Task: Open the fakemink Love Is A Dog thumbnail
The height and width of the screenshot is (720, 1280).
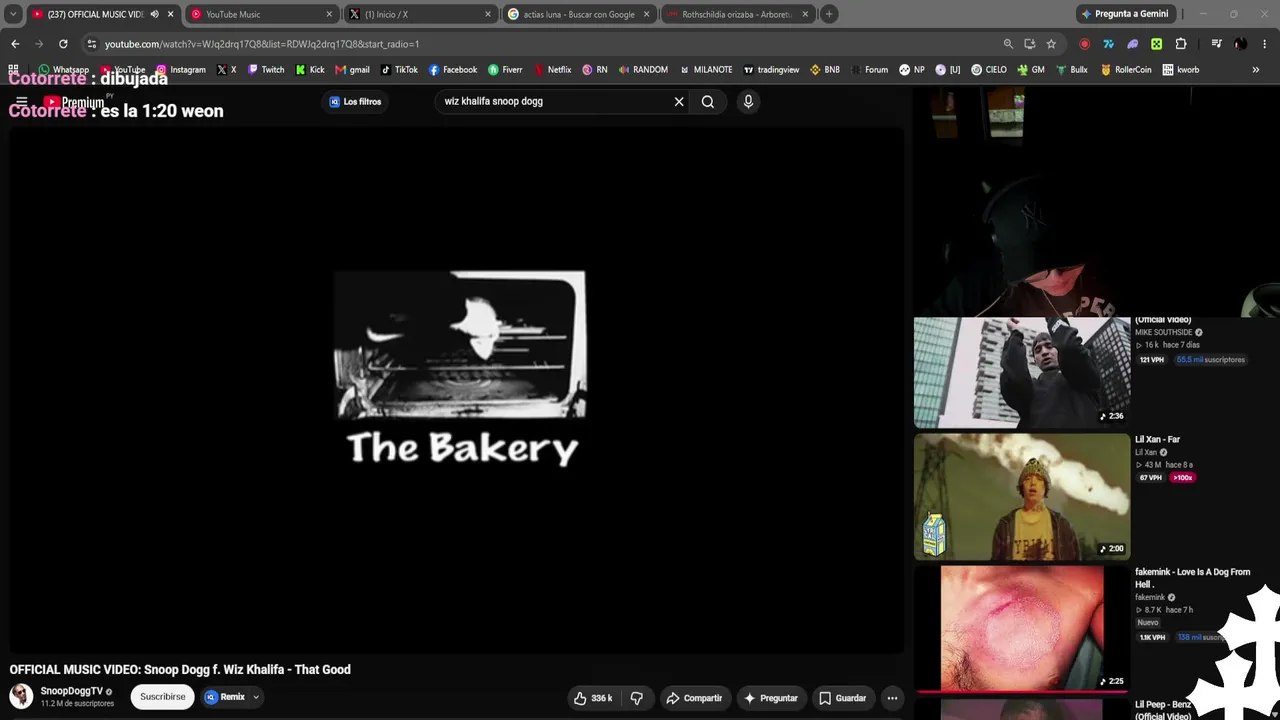Action: [1022, 628]
